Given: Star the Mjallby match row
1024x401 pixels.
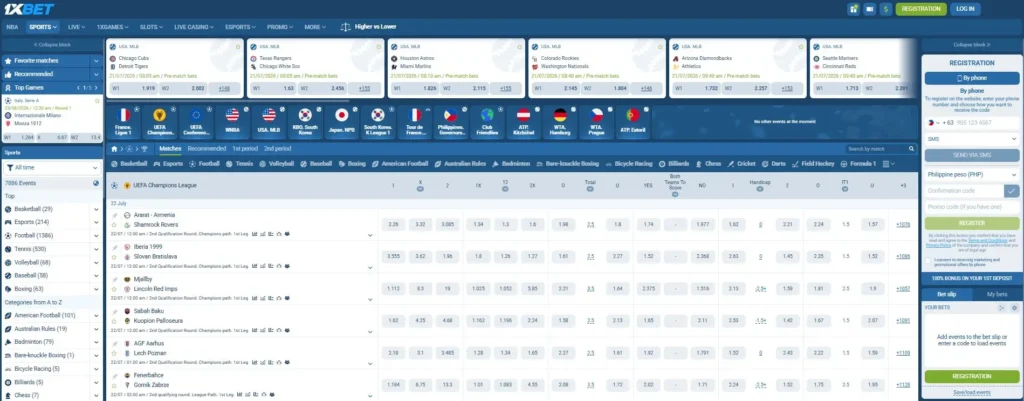Looking at the screenshot, I should [114, 289].
